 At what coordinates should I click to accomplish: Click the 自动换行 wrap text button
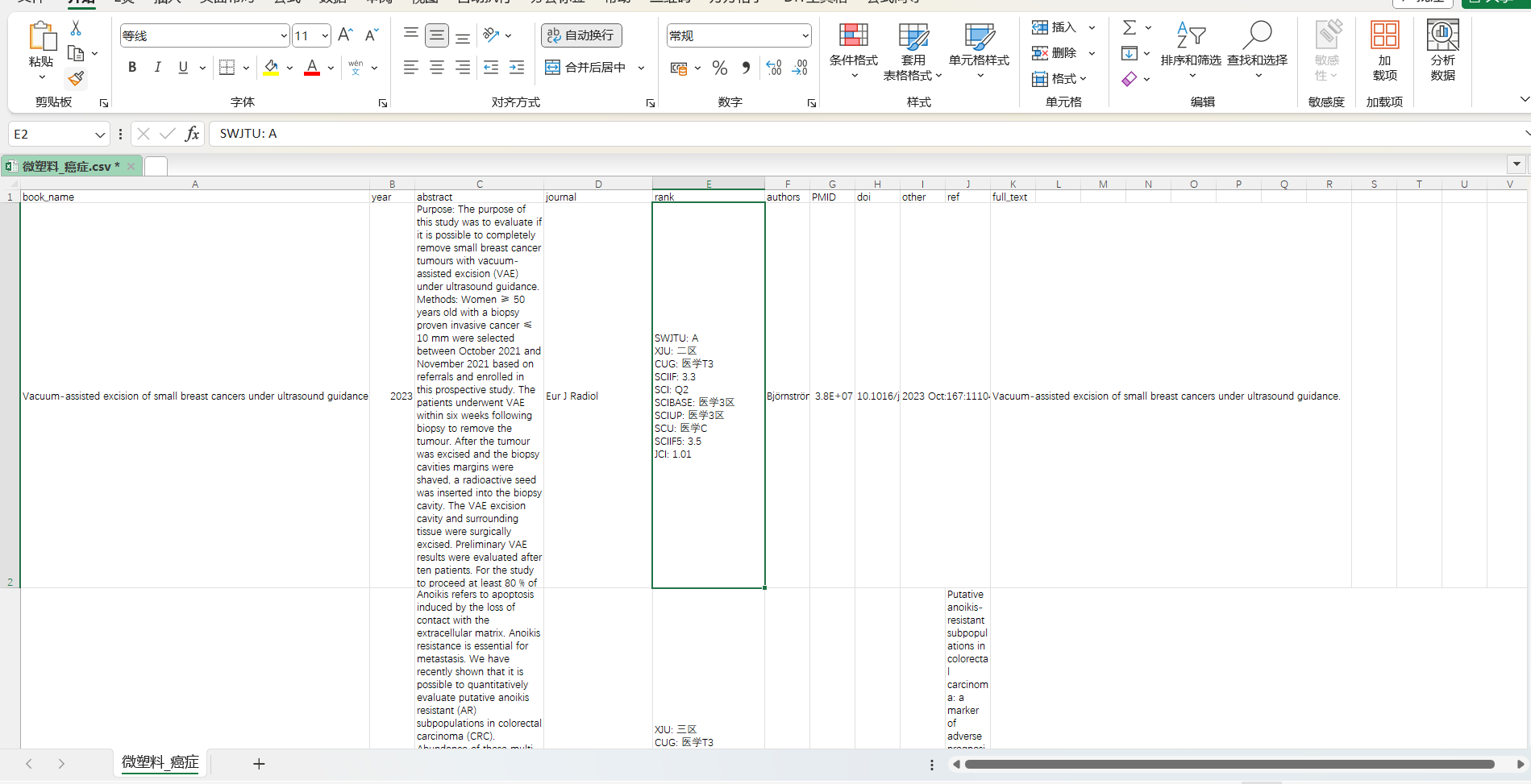(581, 35)
